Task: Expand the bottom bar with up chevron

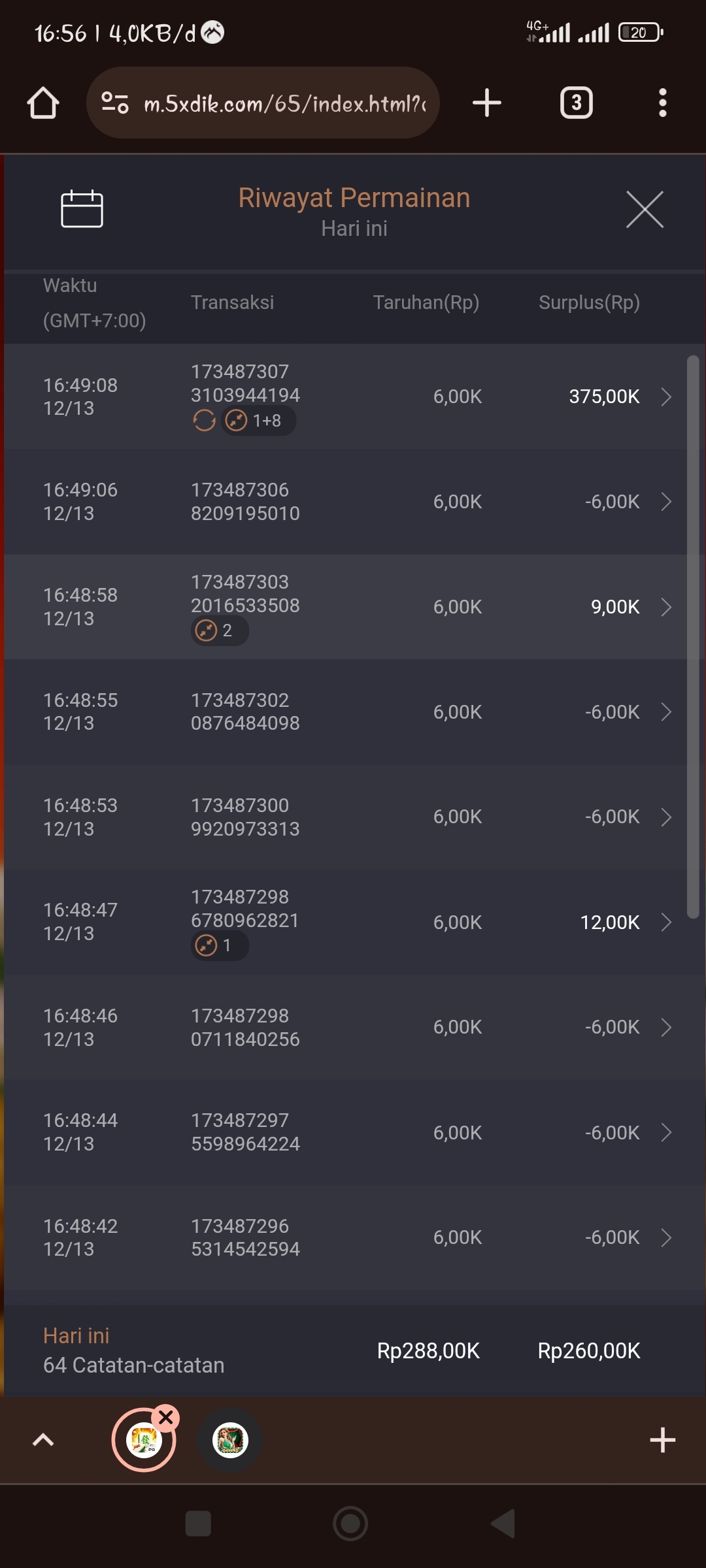Action: (x=43, y=1440)
